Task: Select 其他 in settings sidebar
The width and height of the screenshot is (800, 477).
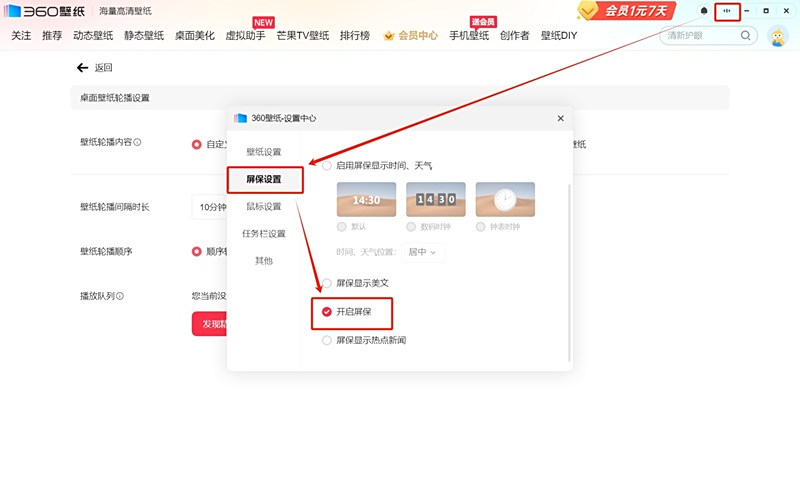Action: [264, 261]
